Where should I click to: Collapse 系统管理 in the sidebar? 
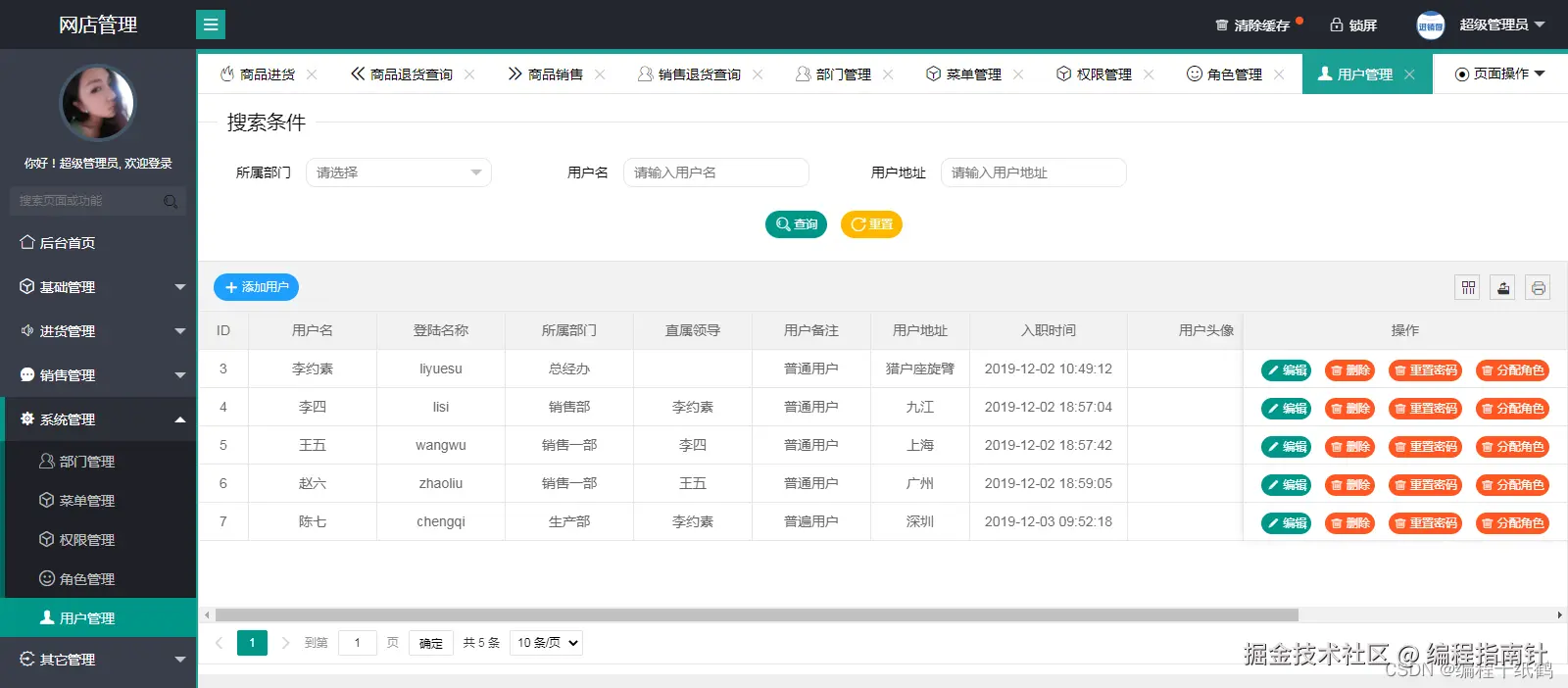click(x=98, y=419)
